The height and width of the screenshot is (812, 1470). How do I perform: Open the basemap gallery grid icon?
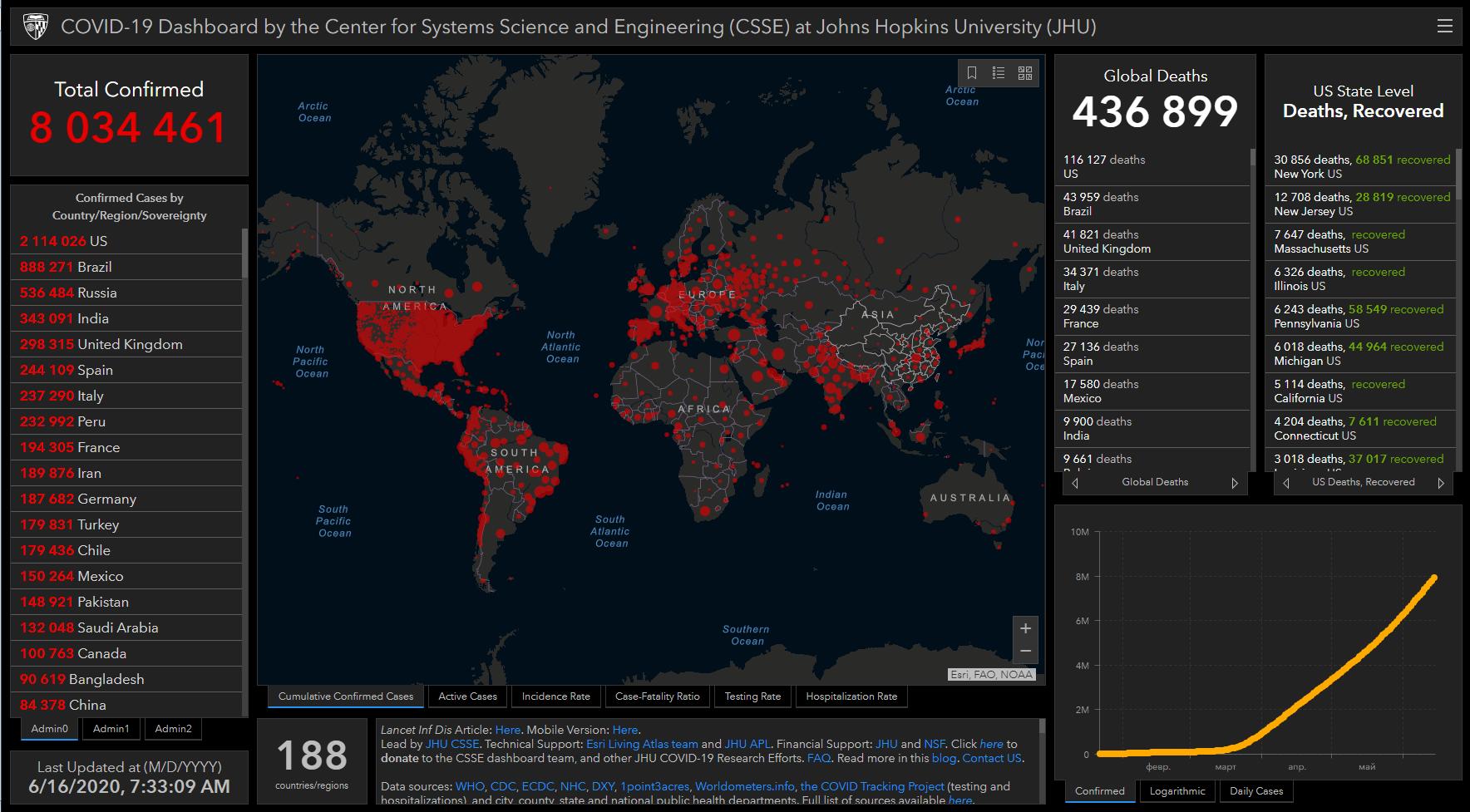(1025, 73)
